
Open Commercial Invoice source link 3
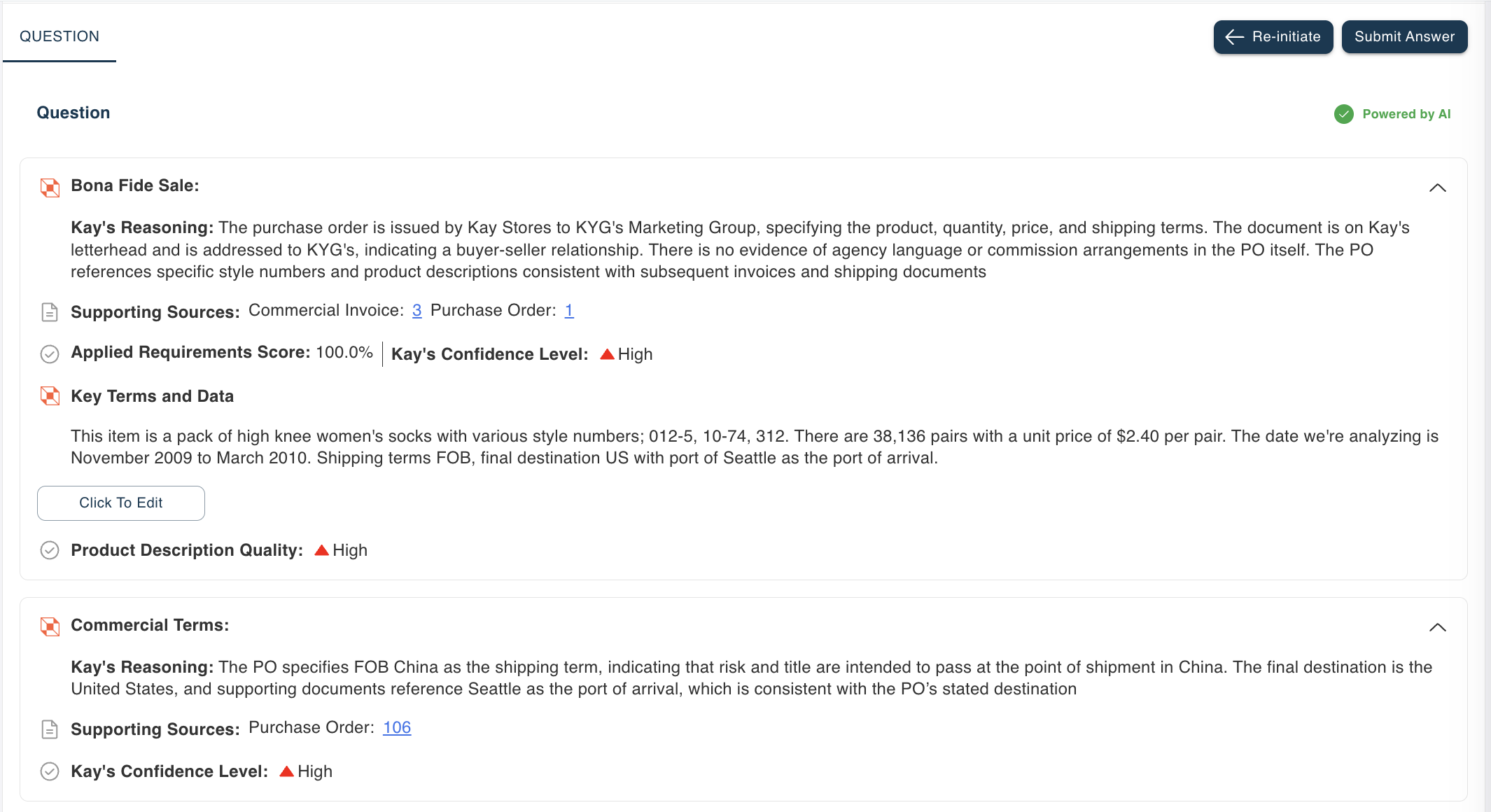pyautogui.click(x=416, y=310)
